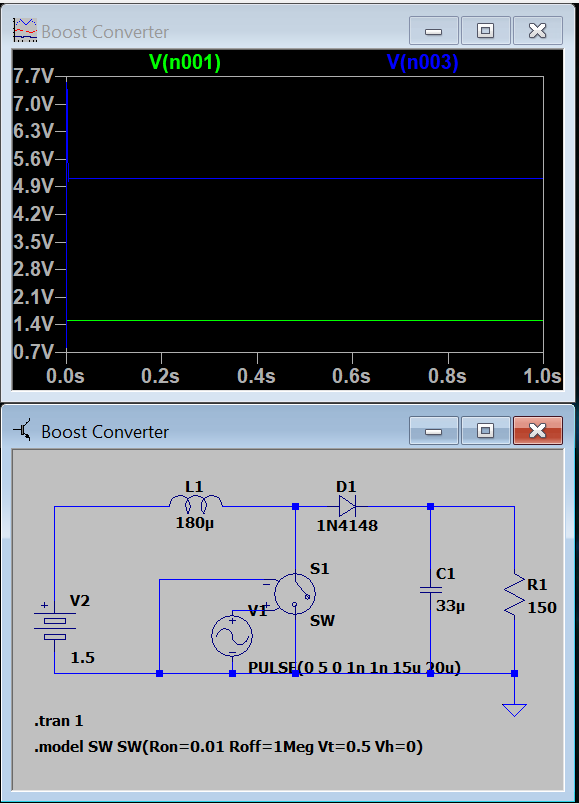The height and width of the screenshot is (804, 579).
Task: Click the 2.8V axis label
Action: pyautogui.click(x=33, y=269)
